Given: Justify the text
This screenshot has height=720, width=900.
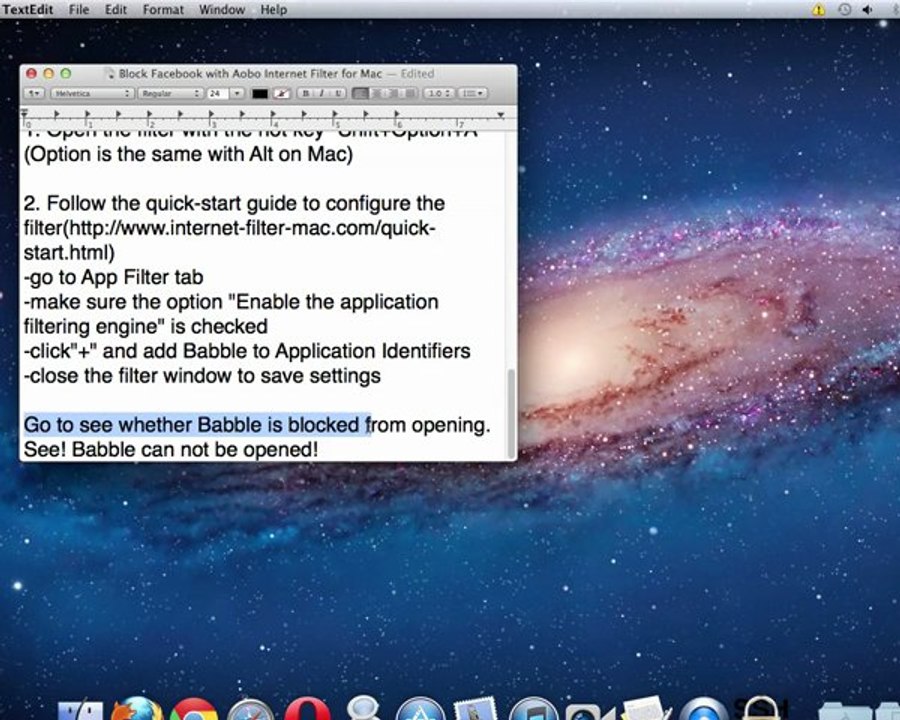Looking at the screenshot, I should click(x=410, y=93).
